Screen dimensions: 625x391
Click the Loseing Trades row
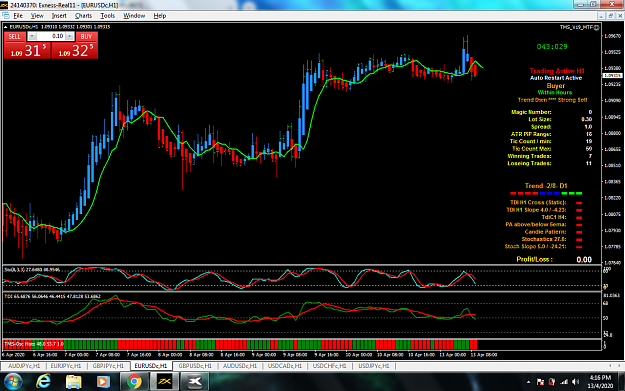click(x=549, y=163)
